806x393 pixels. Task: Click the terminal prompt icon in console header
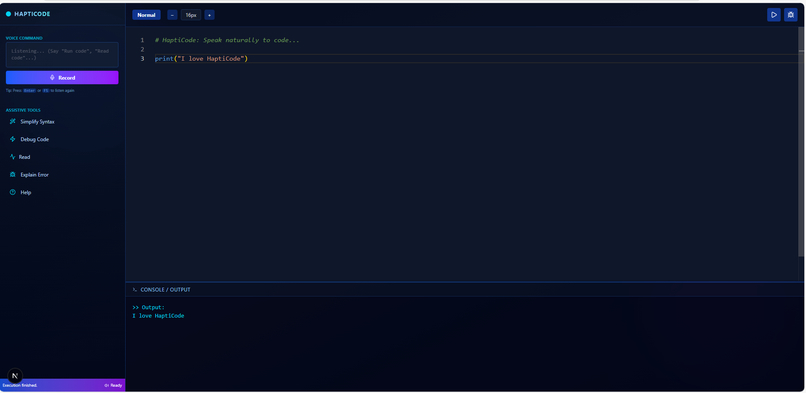(x=135, y=290)
